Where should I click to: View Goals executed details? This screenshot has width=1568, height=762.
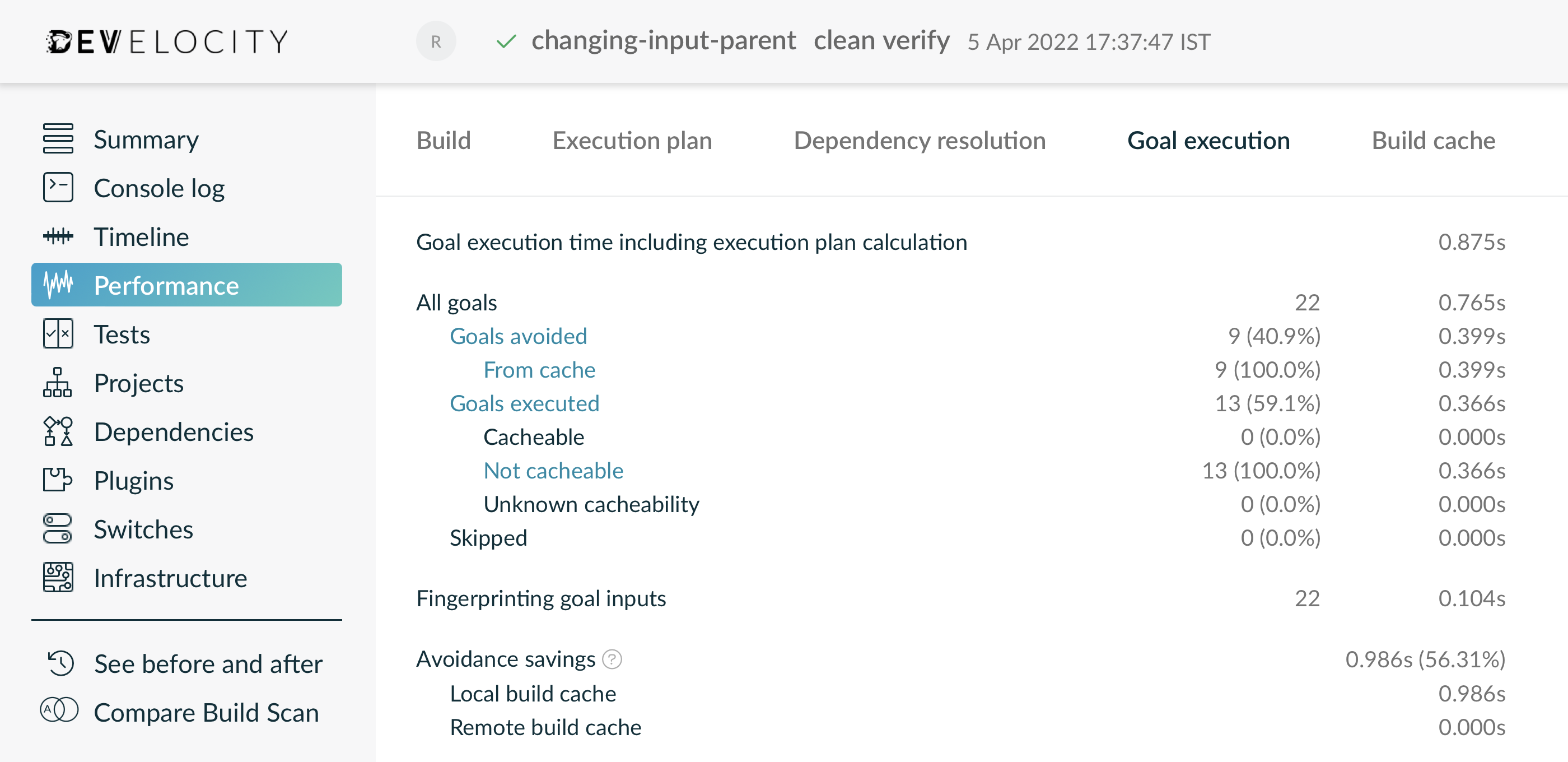(x=524, y=403)
